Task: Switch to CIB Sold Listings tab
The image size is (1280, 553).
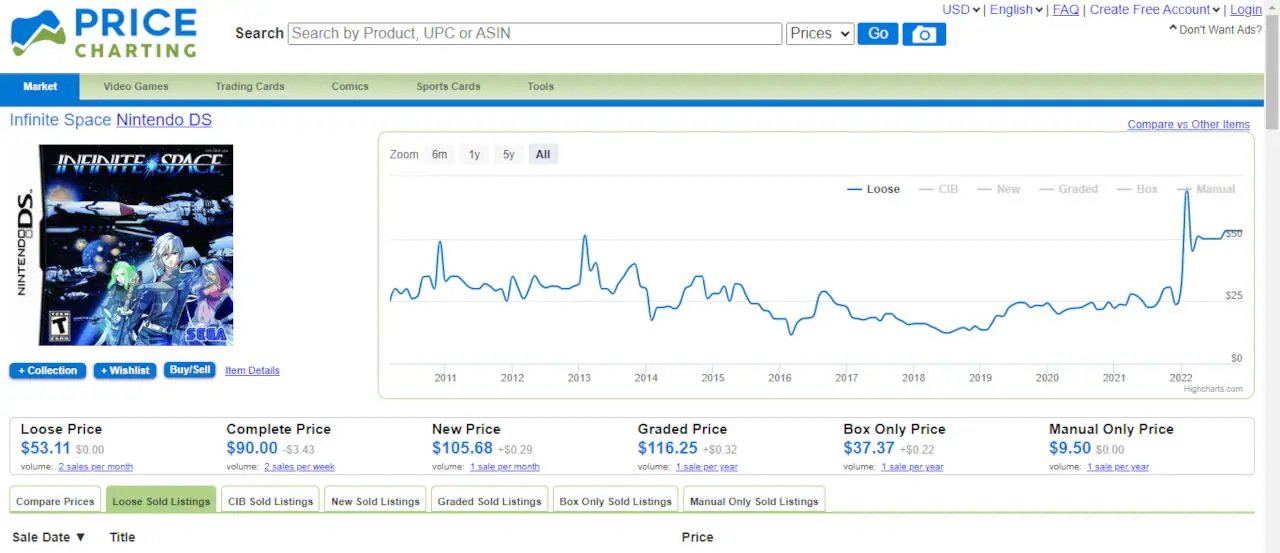Action: coord(270,501)
